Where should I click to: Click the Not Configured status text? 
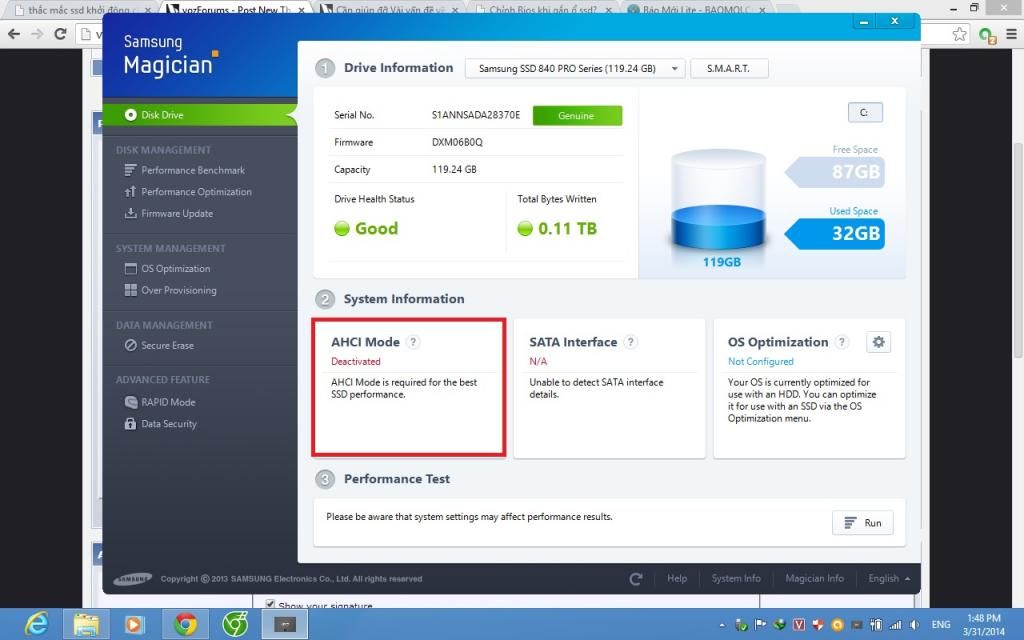pyautogui.click(x=761, y=361)
